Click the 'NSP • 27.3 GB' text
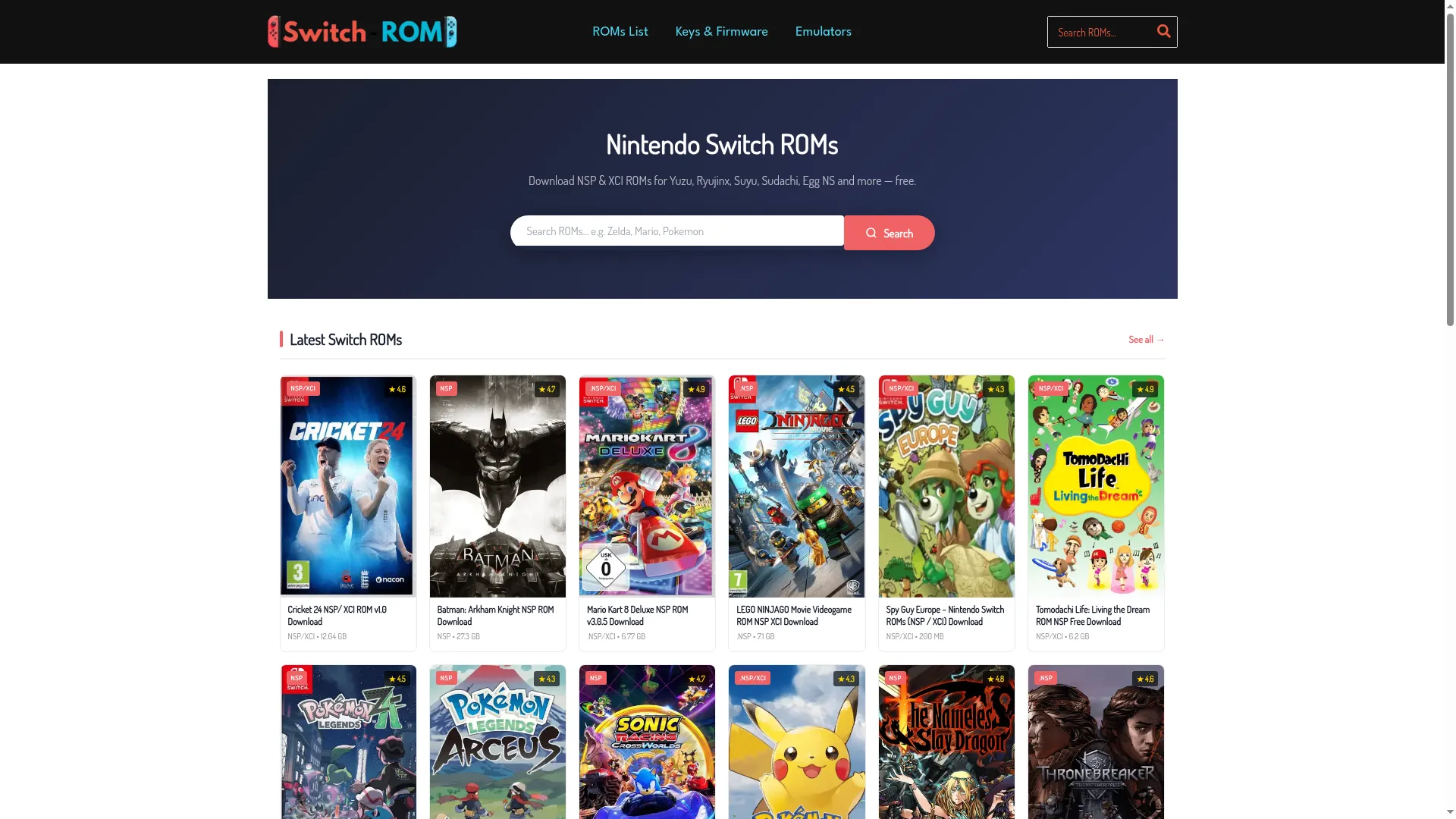This screenshot has width=1456, height=819. [458, 636]
